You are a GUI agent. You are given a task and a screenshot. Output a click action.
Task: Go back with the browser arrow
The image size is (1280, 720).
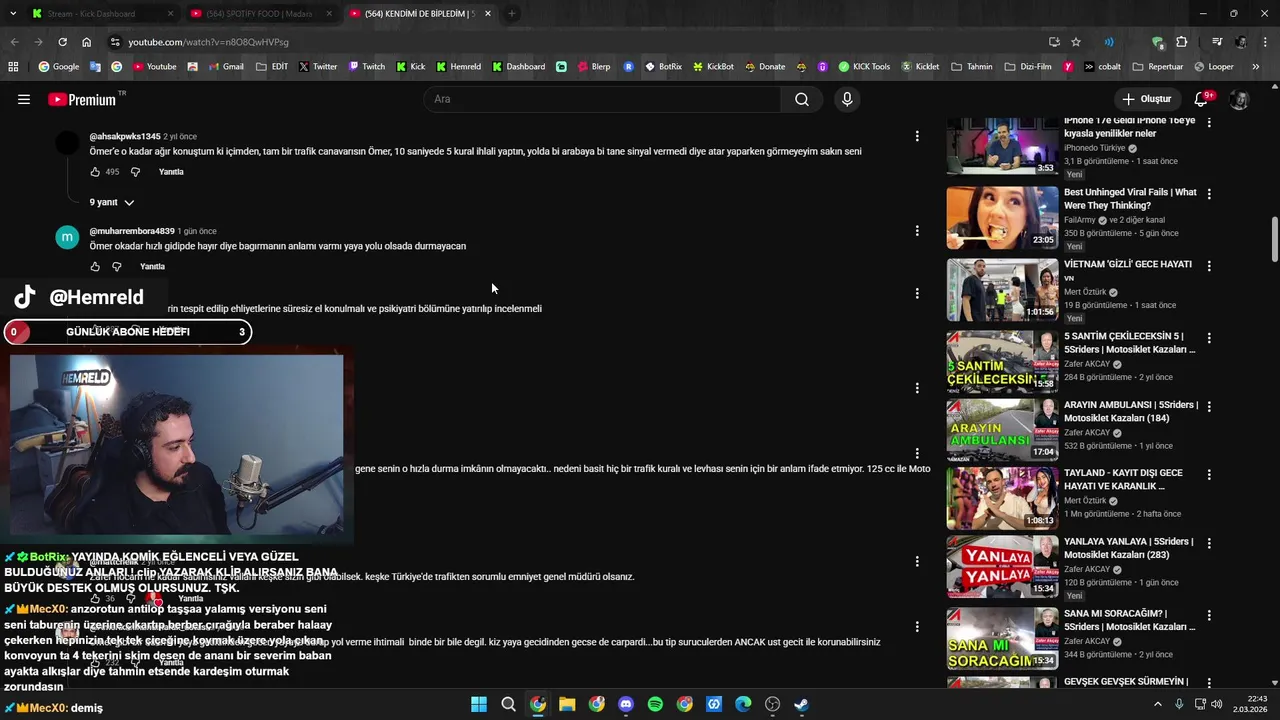[x=14, y=42]
